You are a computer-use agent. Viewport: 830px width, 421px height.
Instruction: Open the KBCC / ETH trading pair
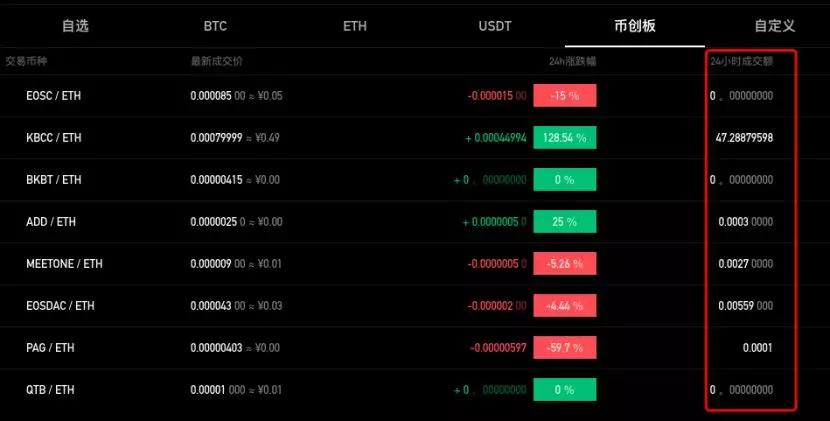(x=54, y=138)
